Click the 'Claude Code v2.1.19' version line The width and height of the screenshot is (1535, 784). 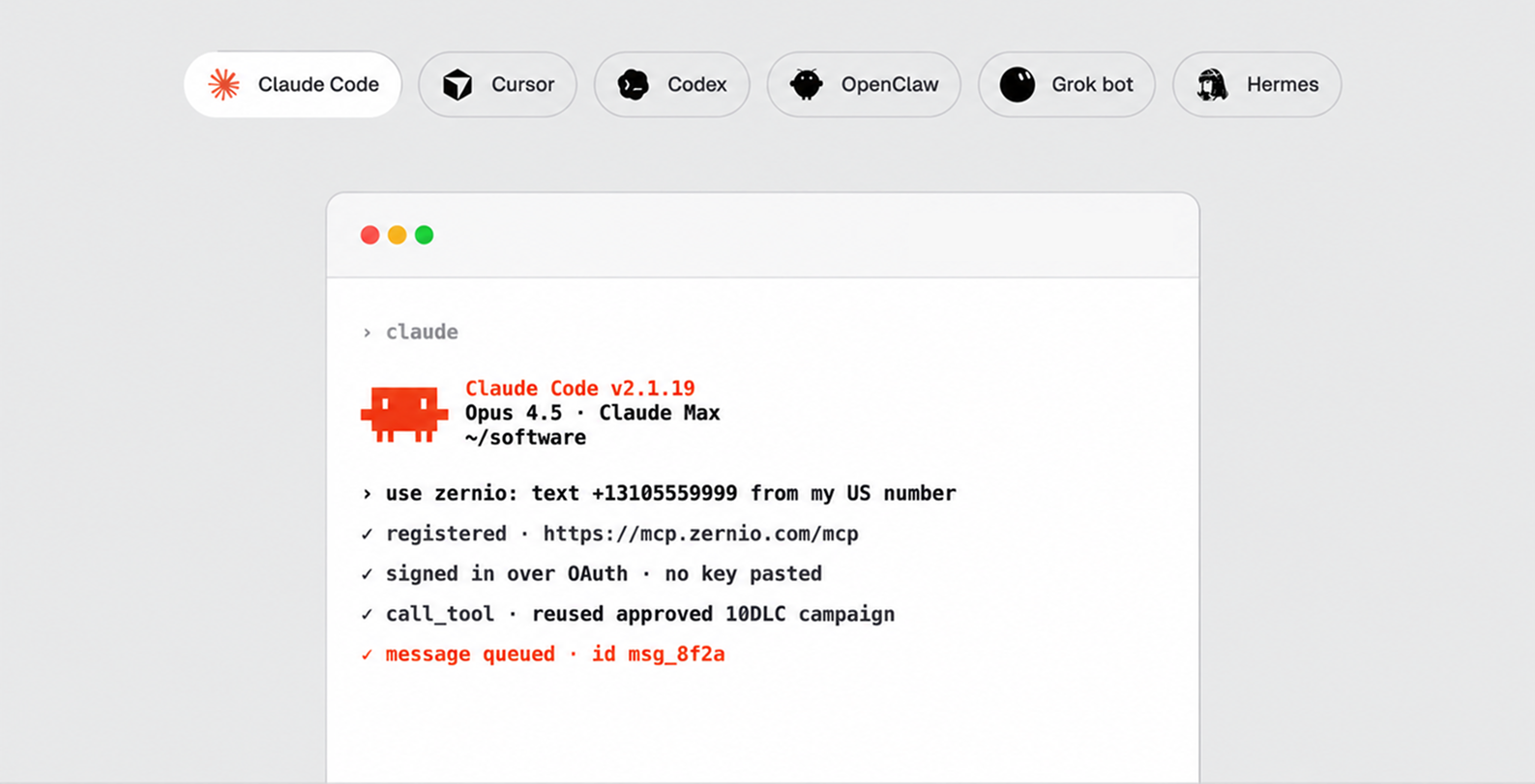coord(580,388)
